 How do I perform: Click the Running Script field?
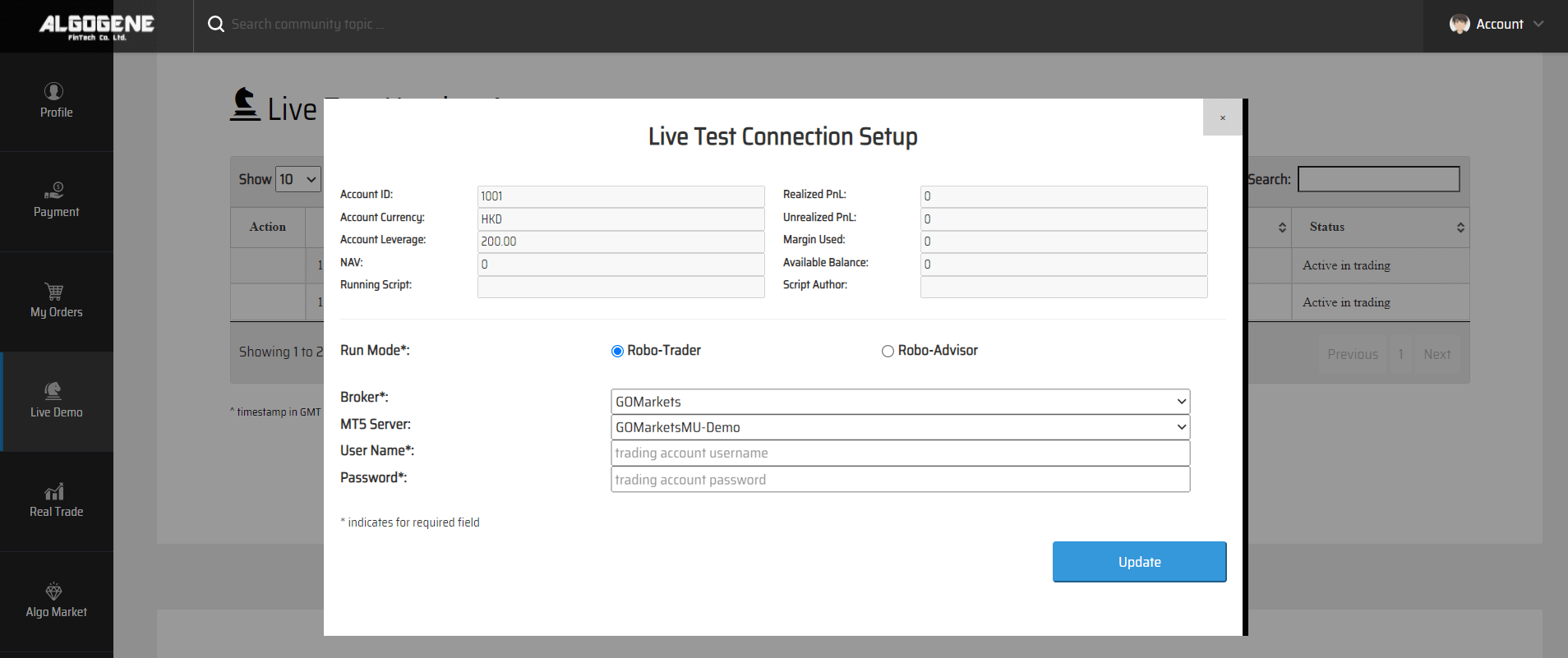621,287
